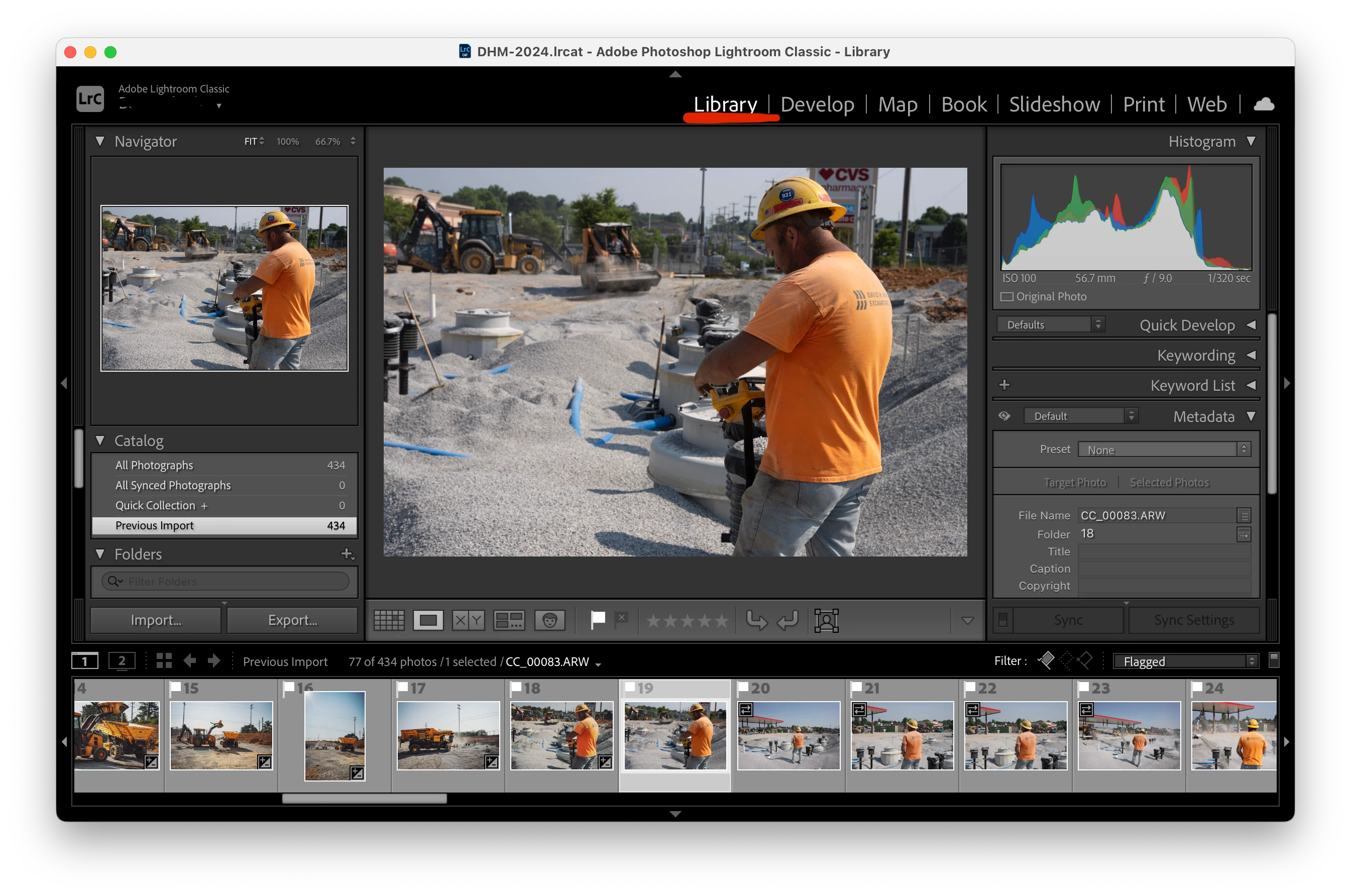Collapse the Navigator panel

coord(100,141)
